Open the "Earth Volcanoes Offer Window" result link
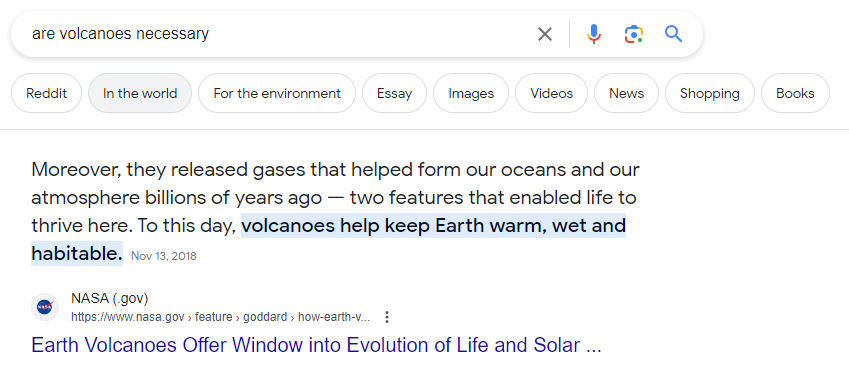This screenshot has height=368, width=849. click(x=316, y=345)
